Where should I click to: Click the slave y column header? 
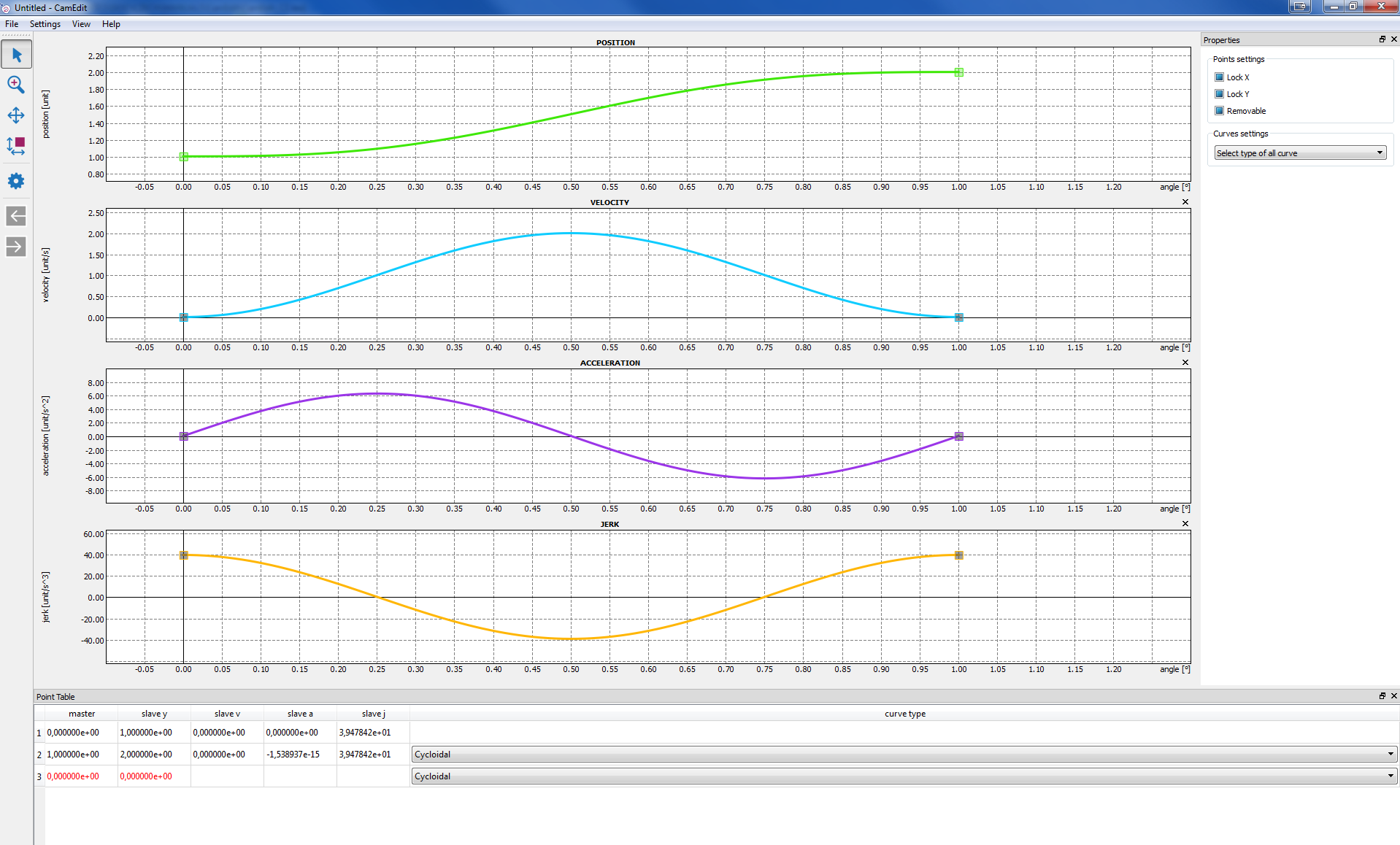pyautogui.click(x=154, y=714)
